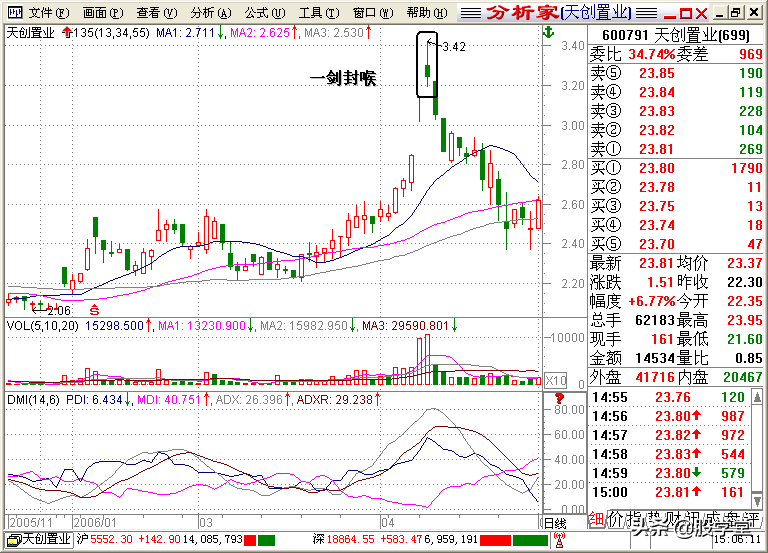Open the 分析 menu
The width and height of the screenshot is (768, 553).
click(208, 13)
